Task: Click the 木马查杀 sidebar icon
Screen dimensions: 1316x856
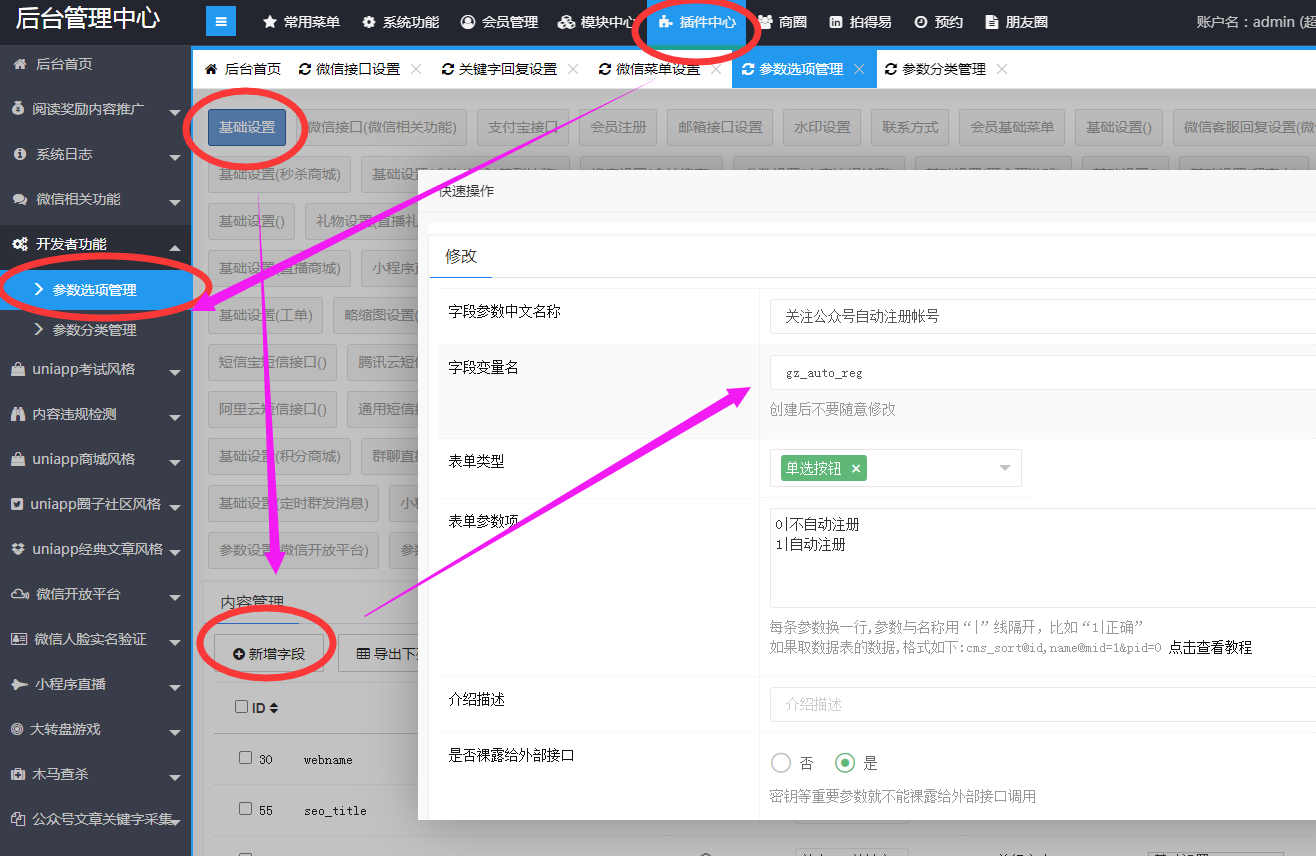Action: click(18, 774)
